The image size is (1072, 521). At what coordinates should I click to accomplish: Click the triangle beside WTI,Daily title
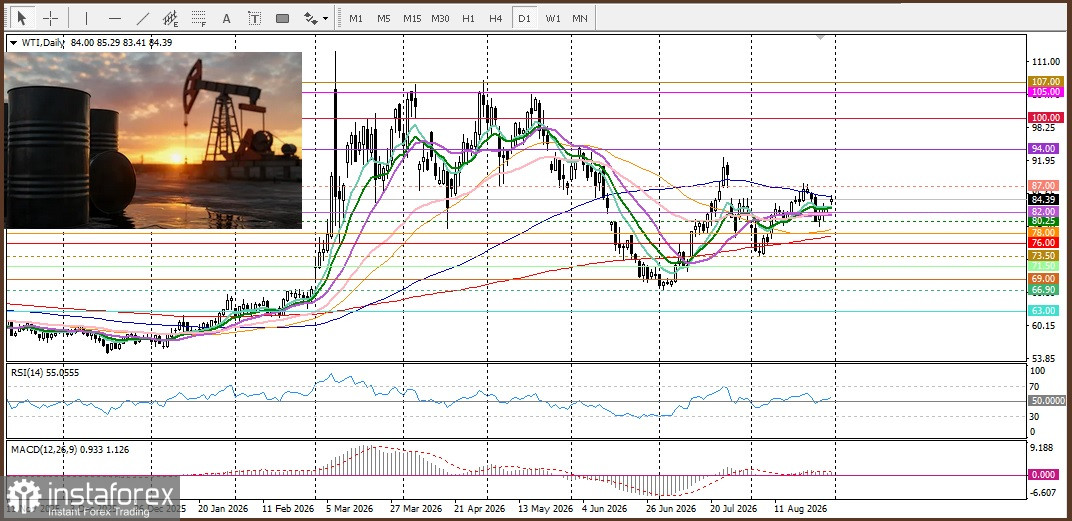coord(14,43)
